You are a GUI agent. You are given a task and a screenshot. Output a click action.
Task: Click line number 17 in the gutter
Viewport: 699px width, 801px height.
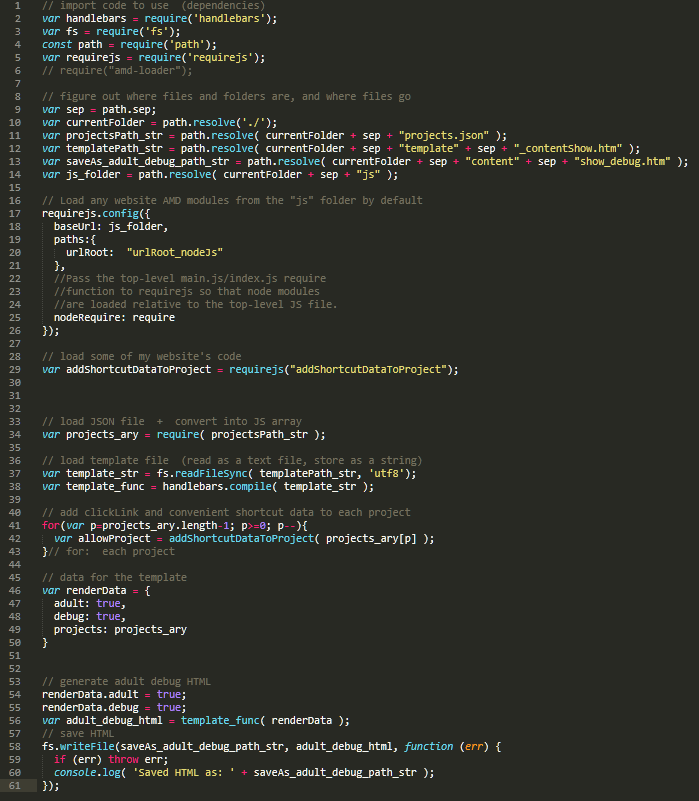tap(15, 213)
